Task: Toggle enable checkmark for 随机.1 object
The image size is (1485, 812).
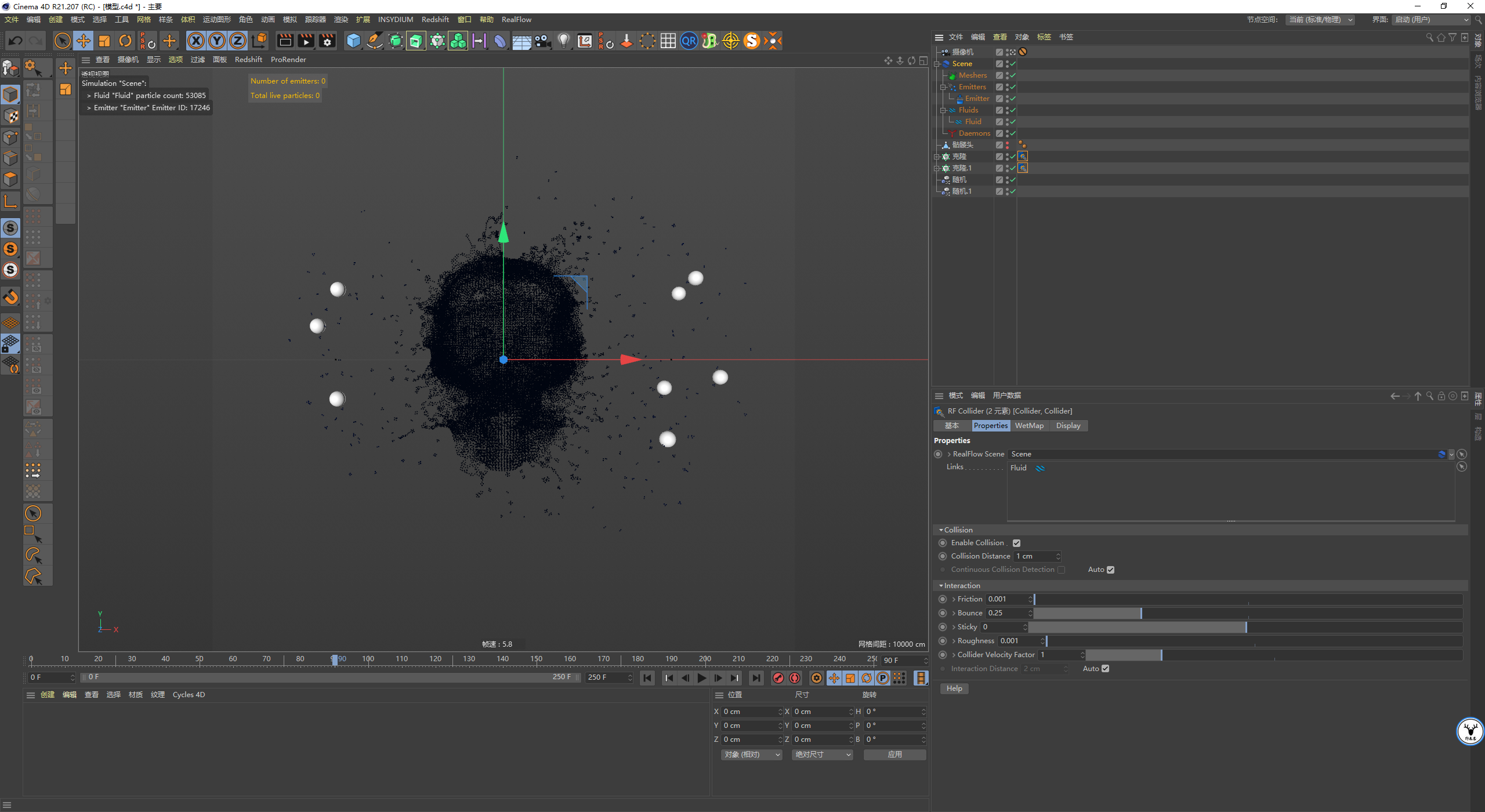Action: tap(1013, 191)
